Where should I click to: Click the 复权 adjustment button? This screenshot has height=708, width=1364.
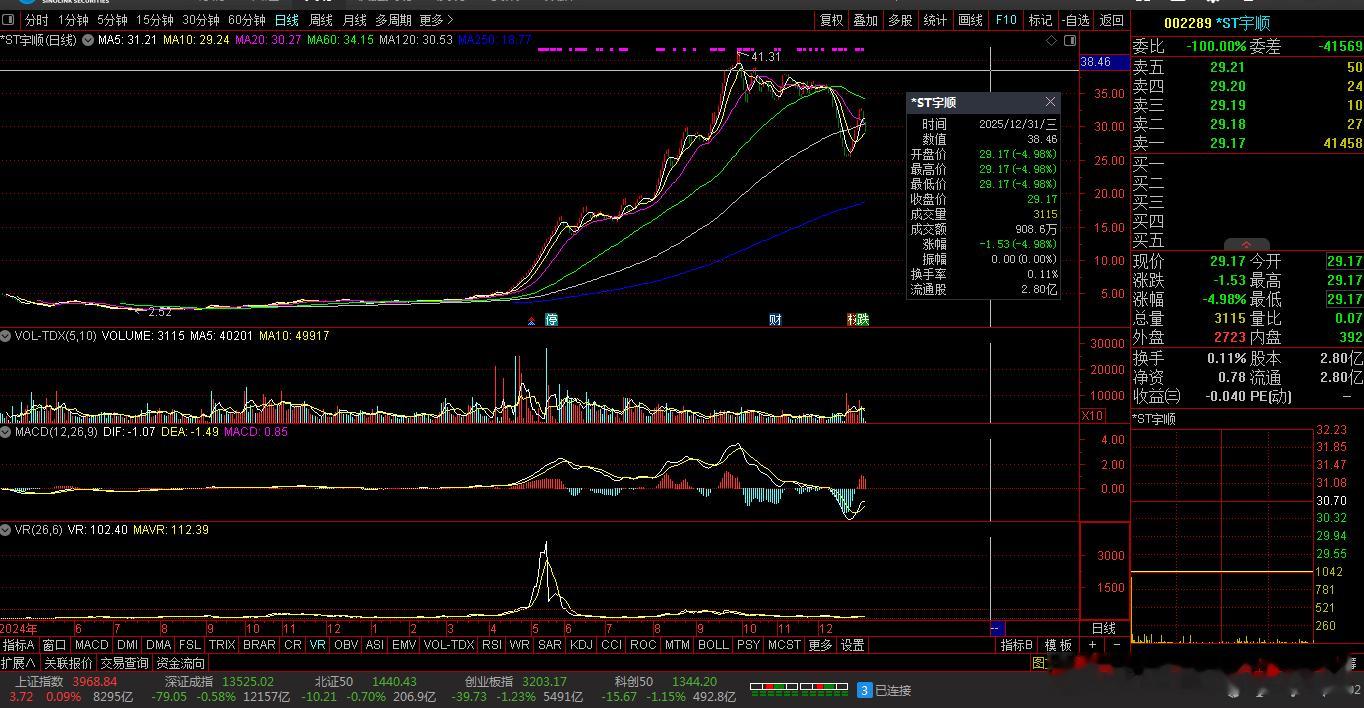point(832,20)
